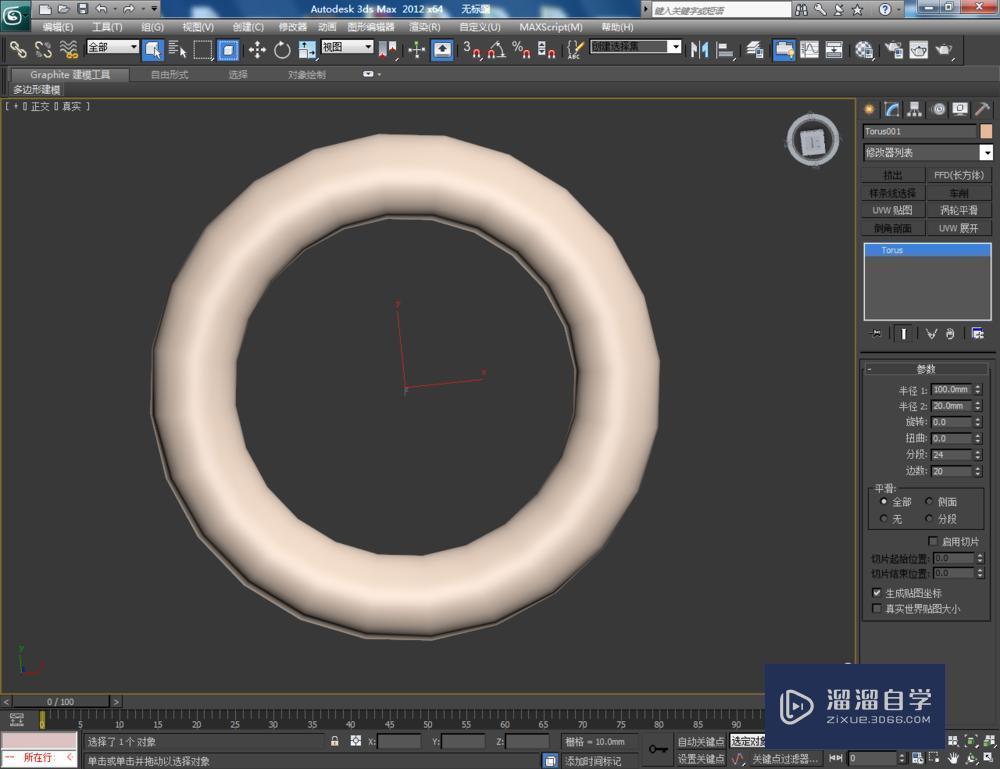
Task: Click the object color swatch beside Torus001
Action: 984,131
